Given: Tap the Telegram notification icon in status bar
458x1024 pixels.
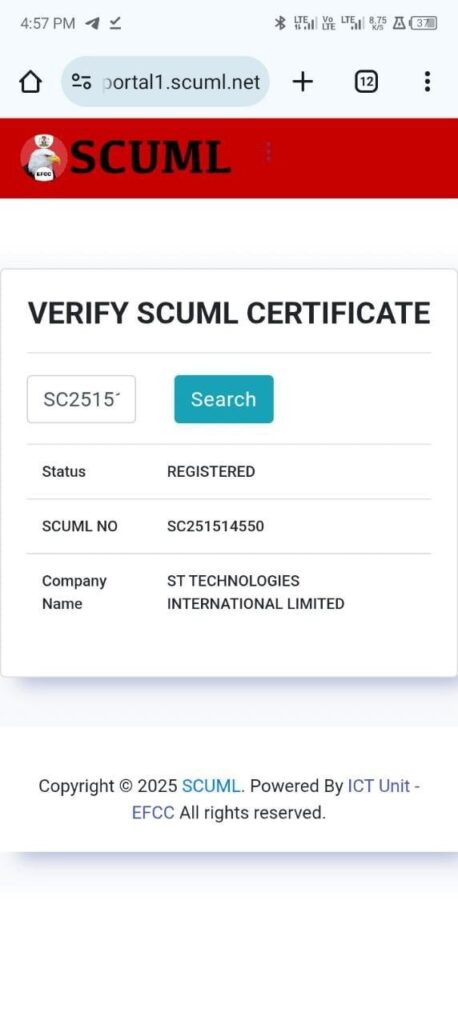Looking at the screenshot, I should tap(93, 24).
